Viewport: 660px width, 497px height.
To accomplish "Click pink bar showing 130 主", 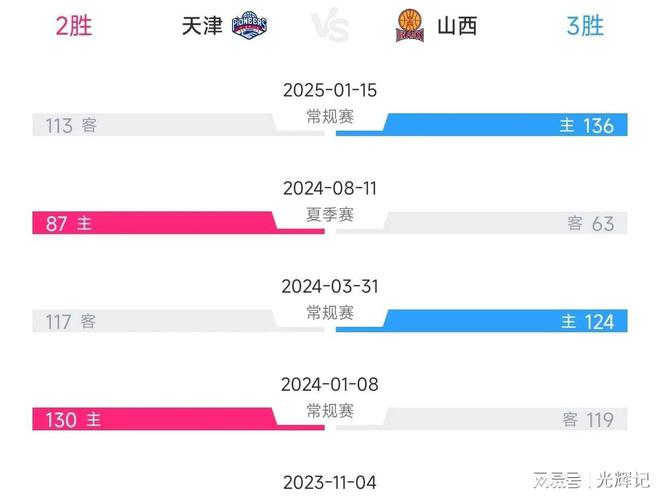I will 178,419.
